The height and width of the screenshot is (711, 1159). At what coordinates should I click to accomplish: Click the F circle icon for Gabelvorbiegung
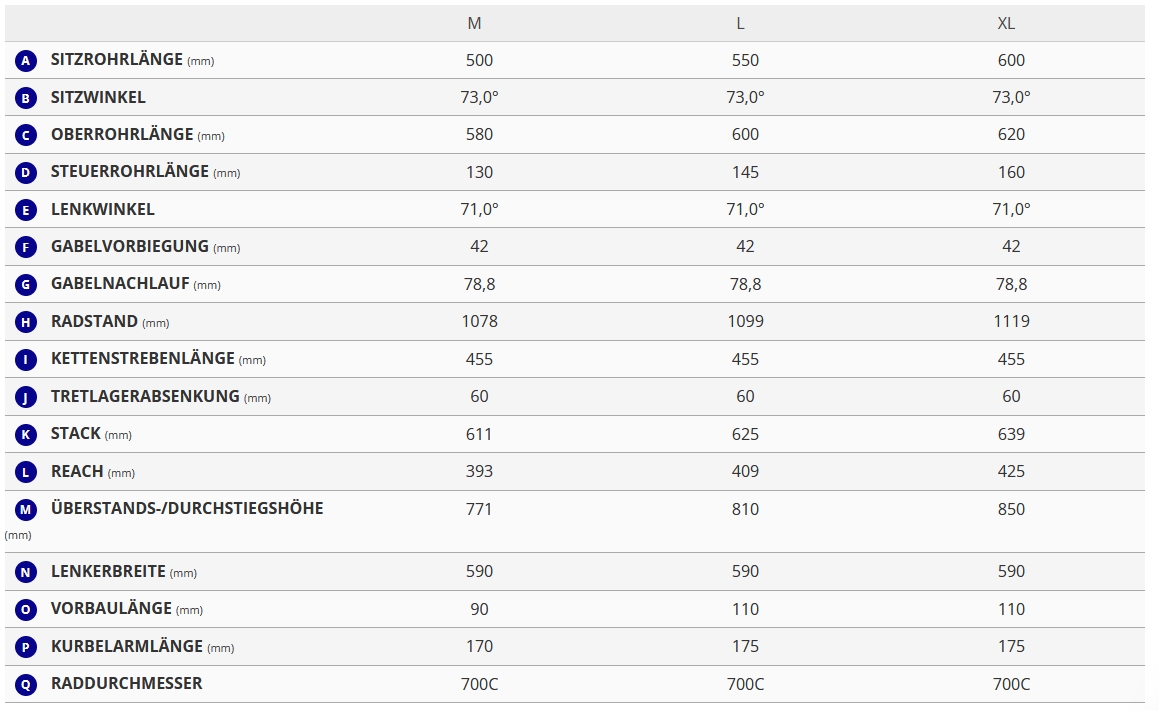[x=26, y=247]
